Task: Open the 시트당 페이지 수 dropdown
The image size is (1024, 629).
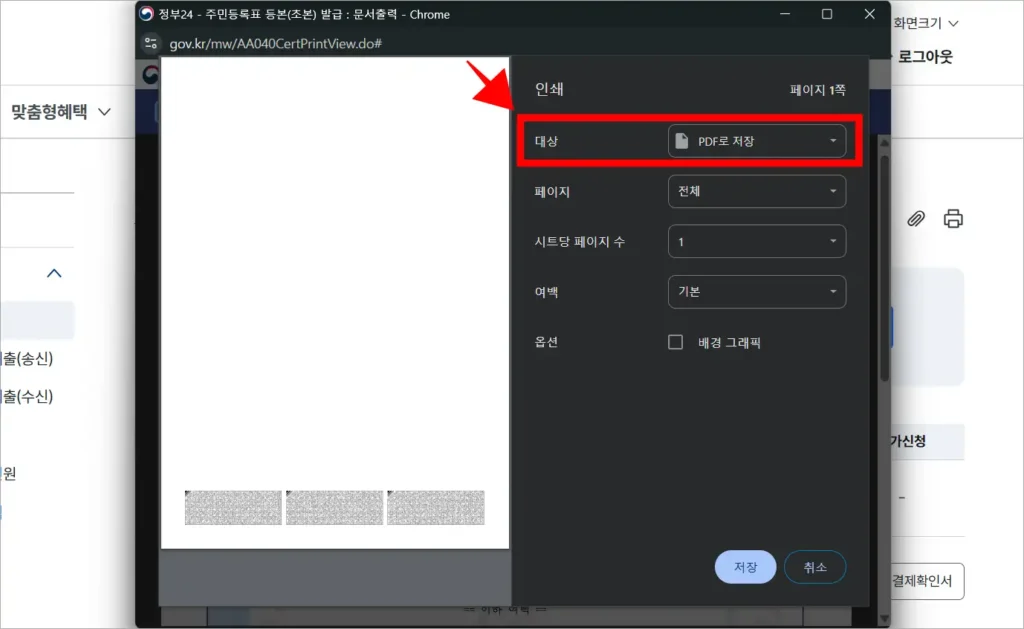Action: tap(757, 241)
